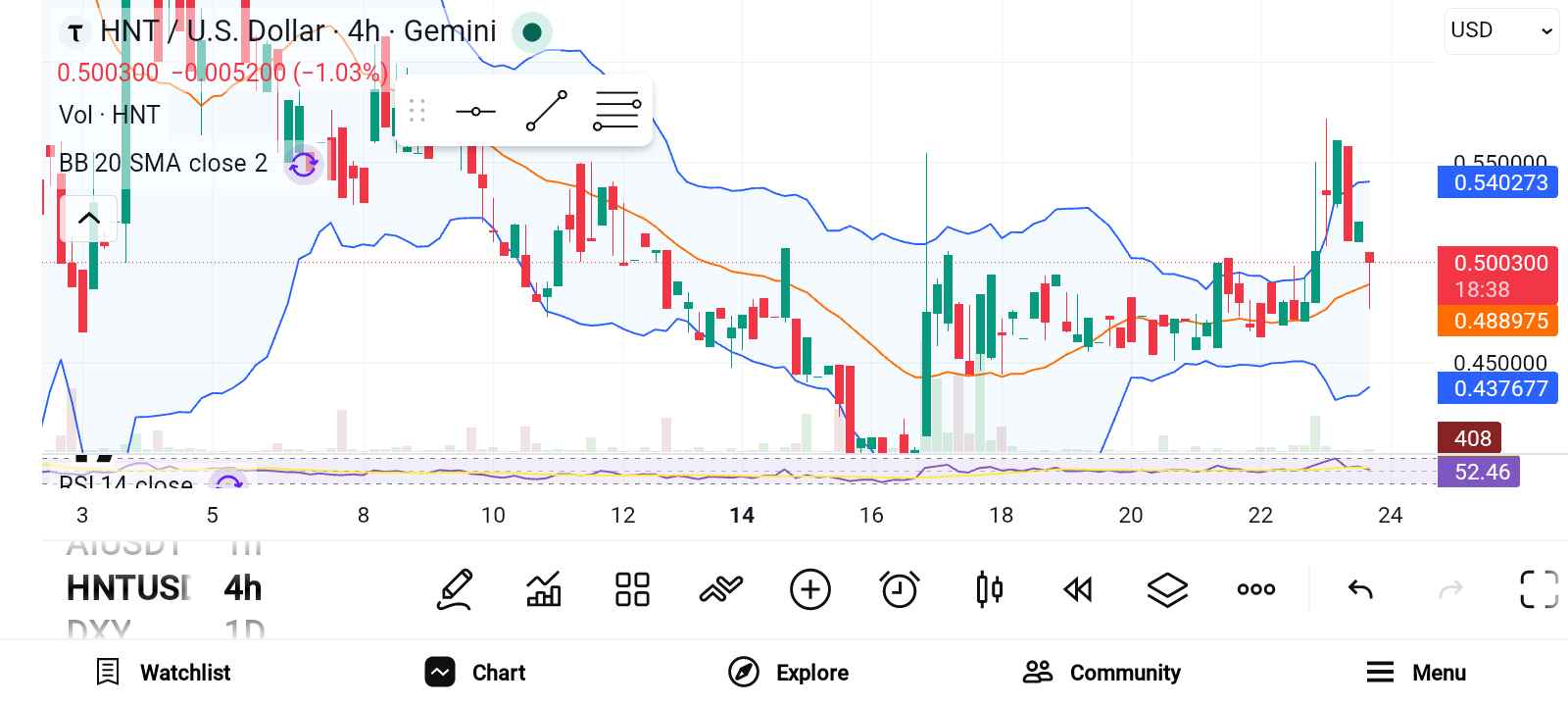Select the trend line drawing tool

pos(547,111)
